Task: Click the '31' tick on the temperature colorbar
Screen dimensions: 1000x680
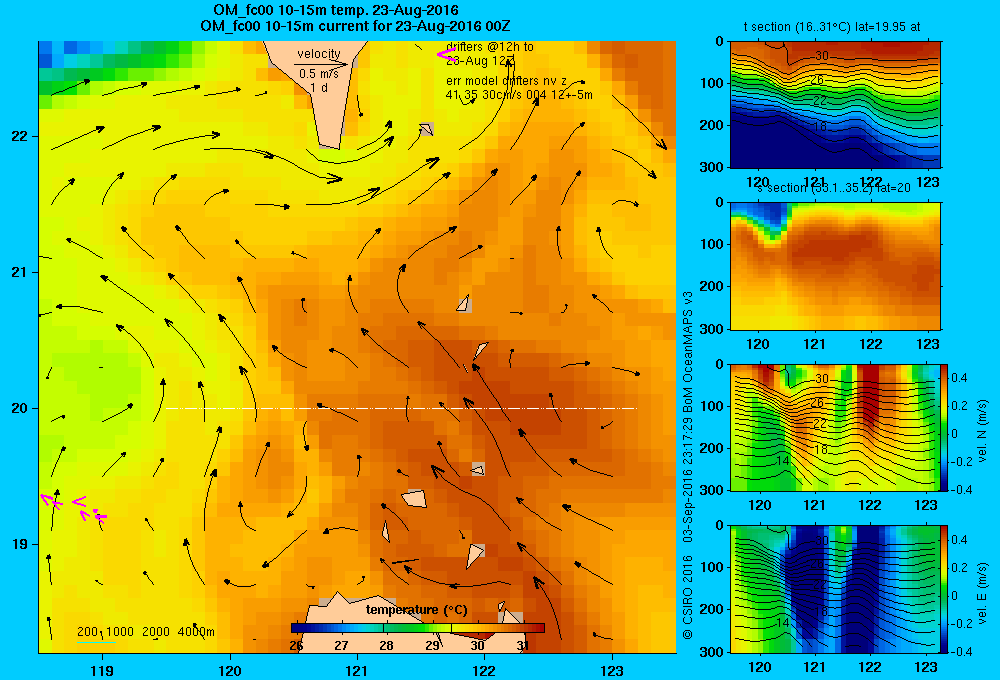Action: coord(523,645)
